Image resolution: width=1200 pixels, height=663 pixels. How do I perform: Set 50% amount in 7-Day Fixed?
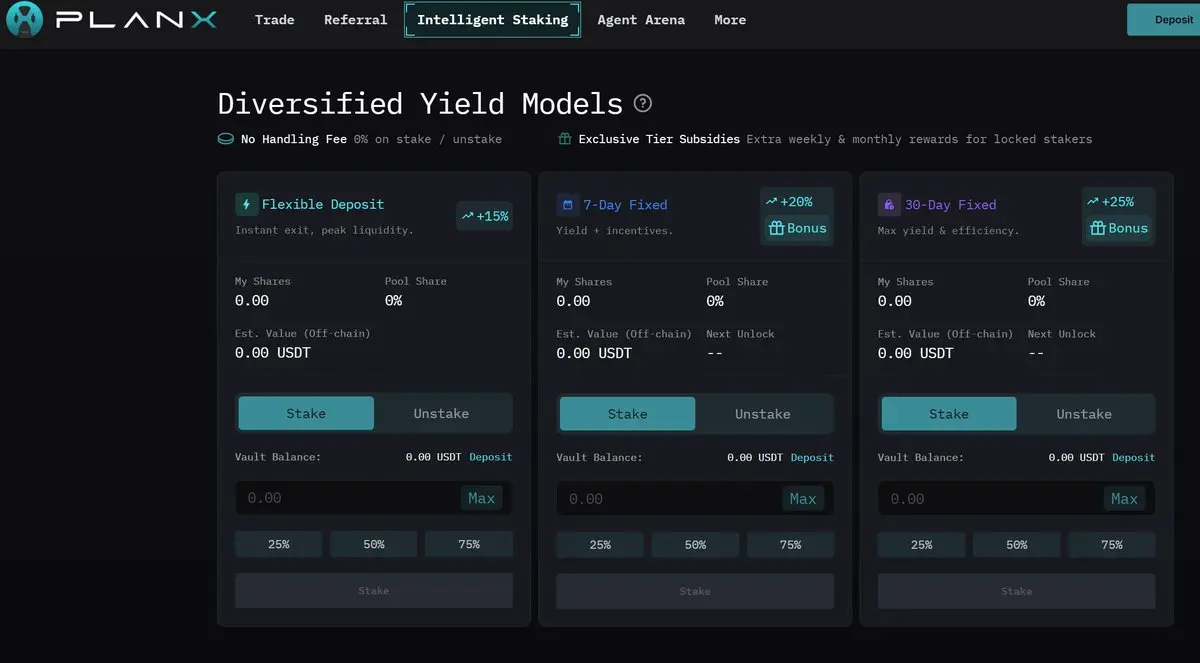click(695, 545)
